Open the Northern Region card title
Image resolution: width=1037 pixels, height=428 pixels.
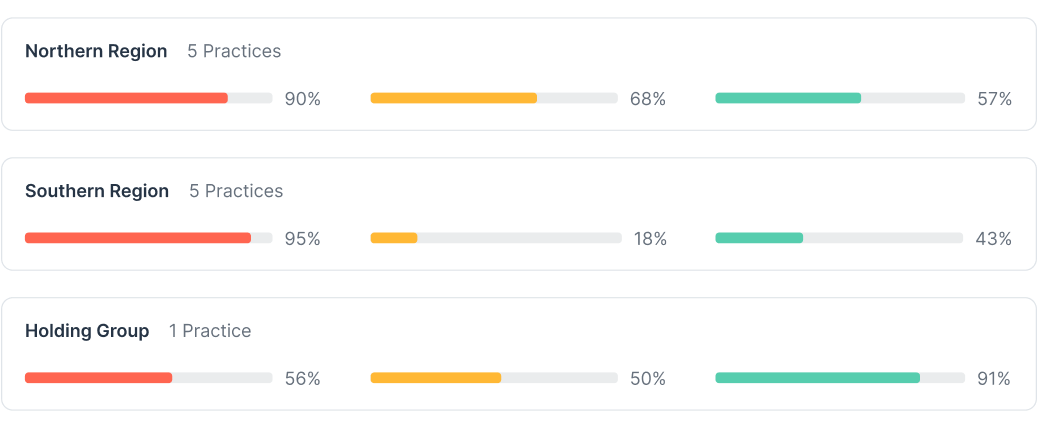point(96,51)
